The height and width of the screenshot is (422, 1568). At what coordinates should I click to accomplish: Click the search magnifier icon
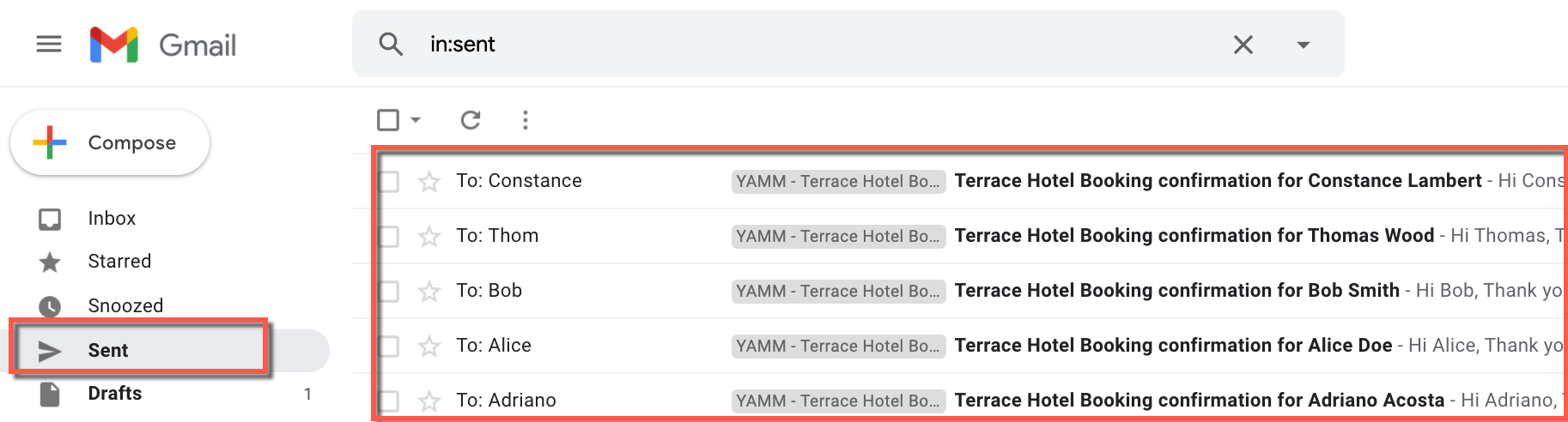tap(391, 44)
